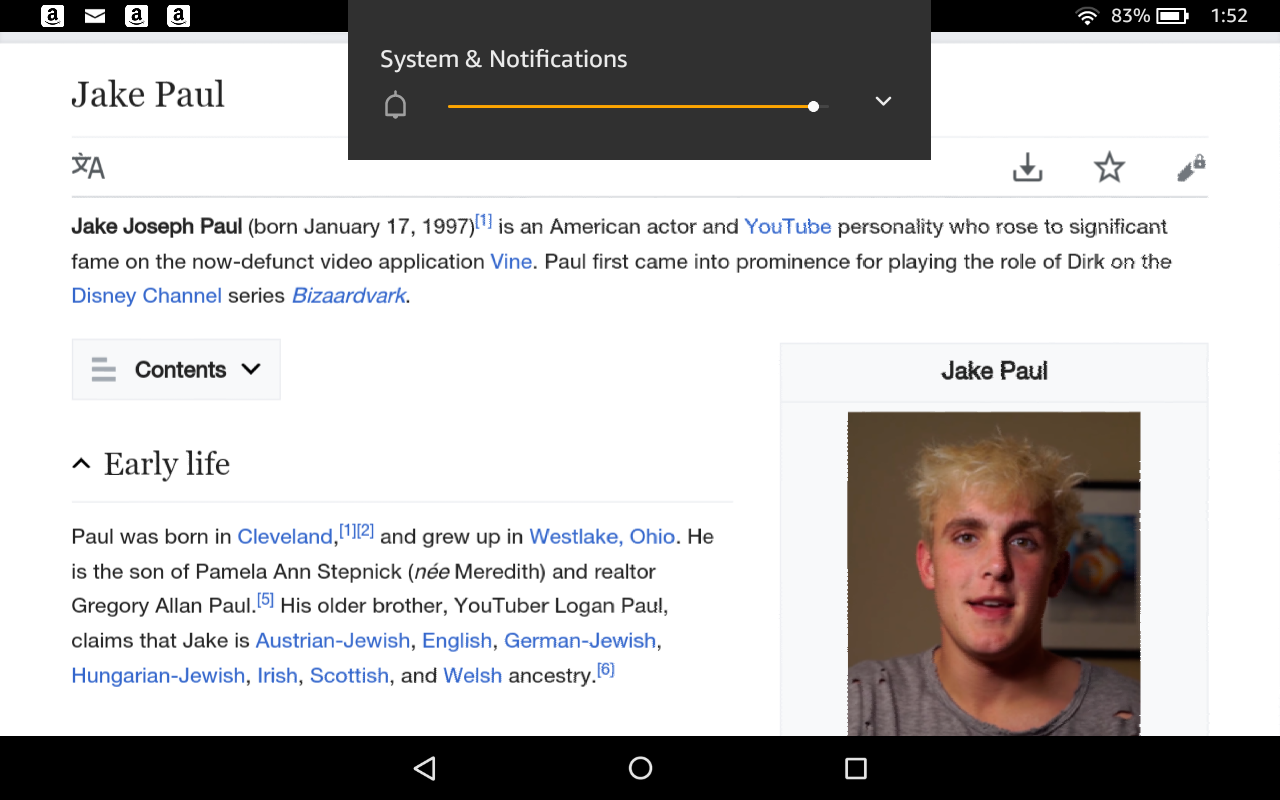
Task: Open the Welsh link
Action: [x=473, y=676]
